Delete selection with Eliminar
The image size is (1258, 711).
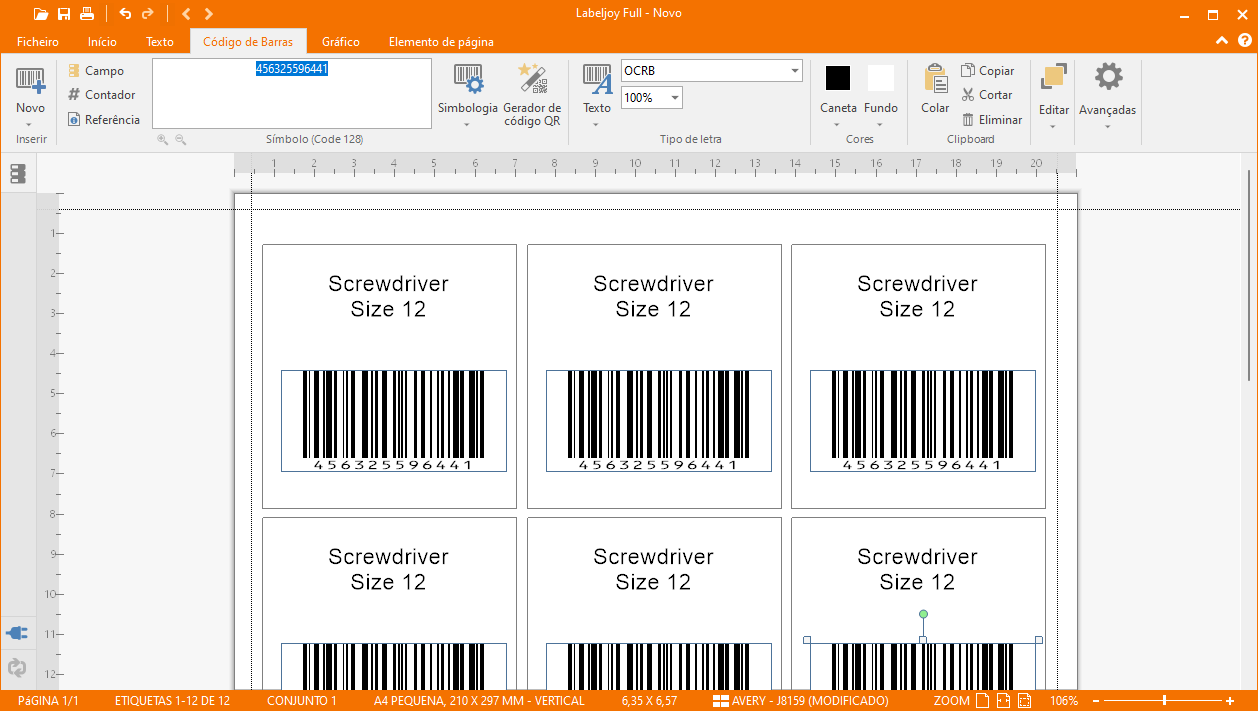tap(992, 119)
